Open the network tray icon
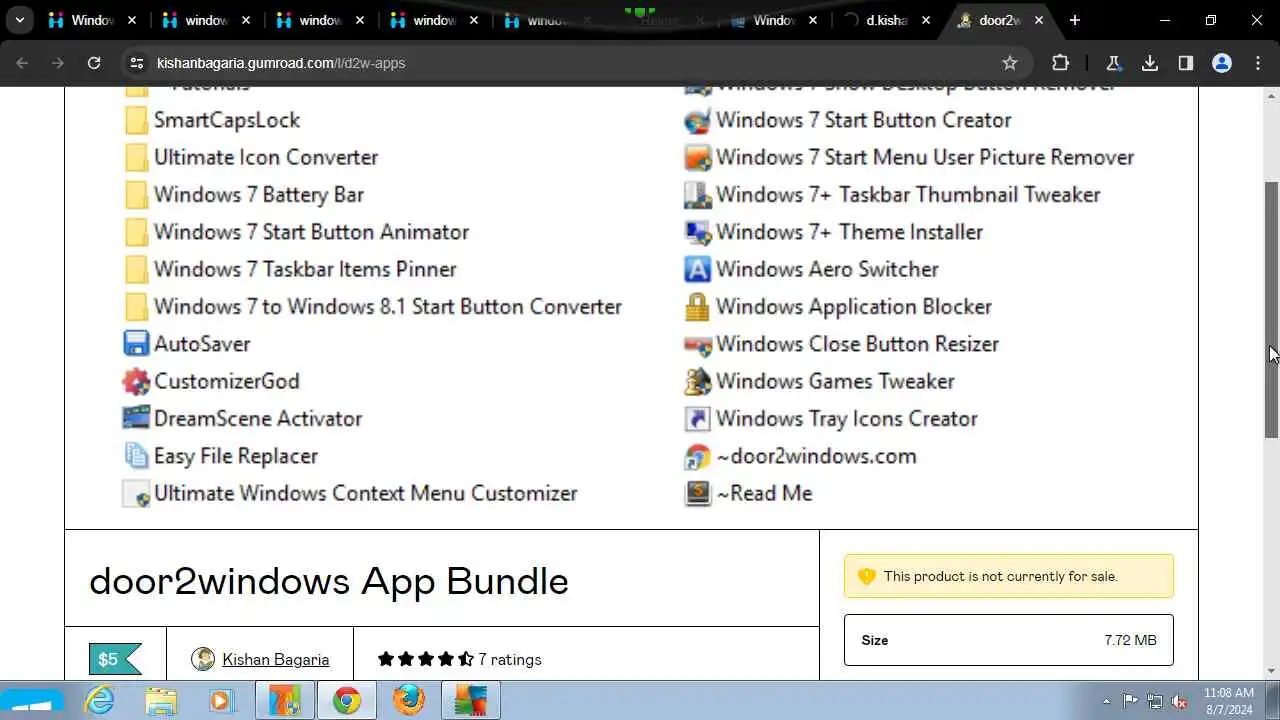Screen dimensions: 1280x720 pyautogui.click(x=1155, y=701)
